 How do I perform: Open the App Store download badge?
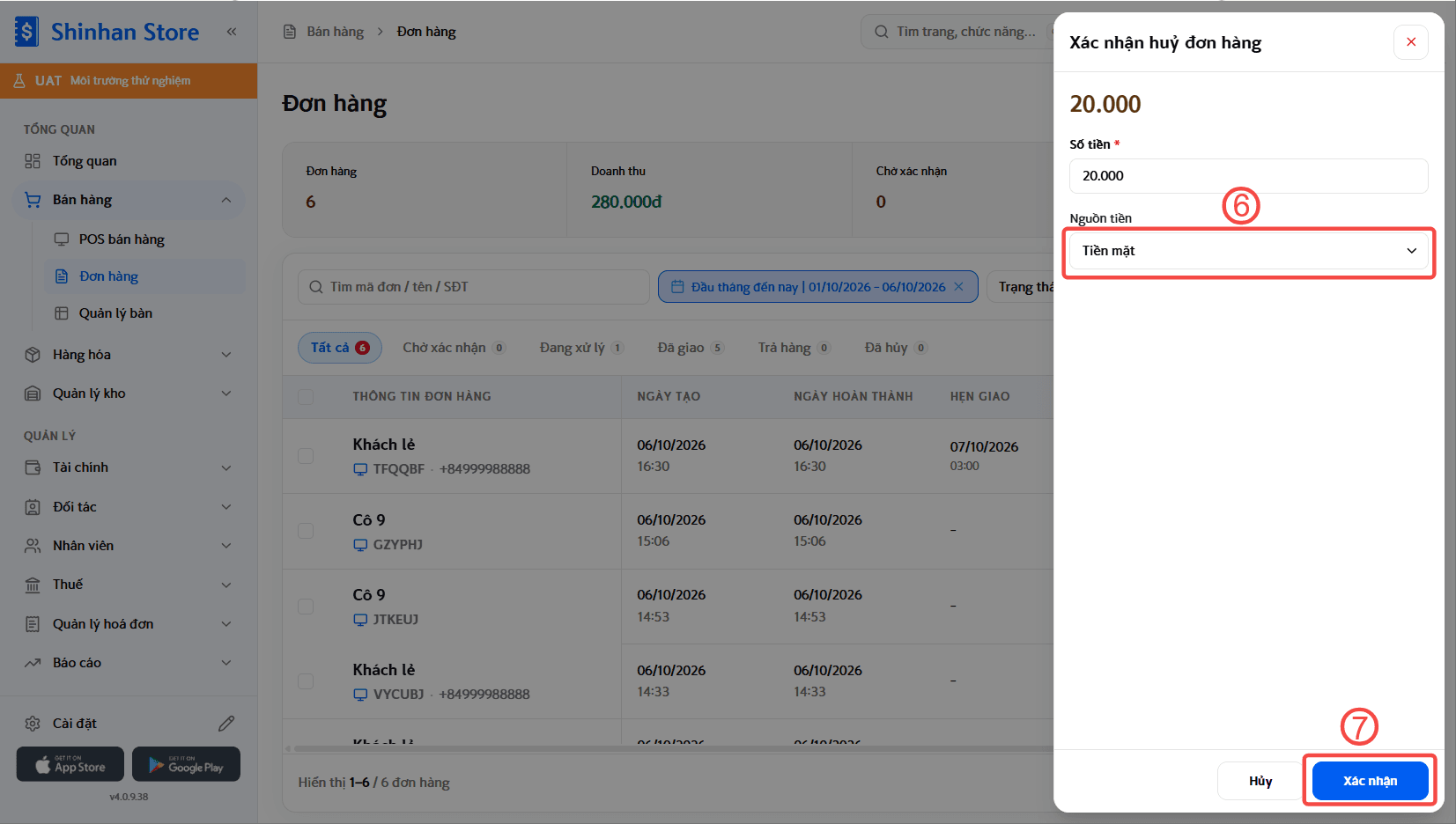70,764
